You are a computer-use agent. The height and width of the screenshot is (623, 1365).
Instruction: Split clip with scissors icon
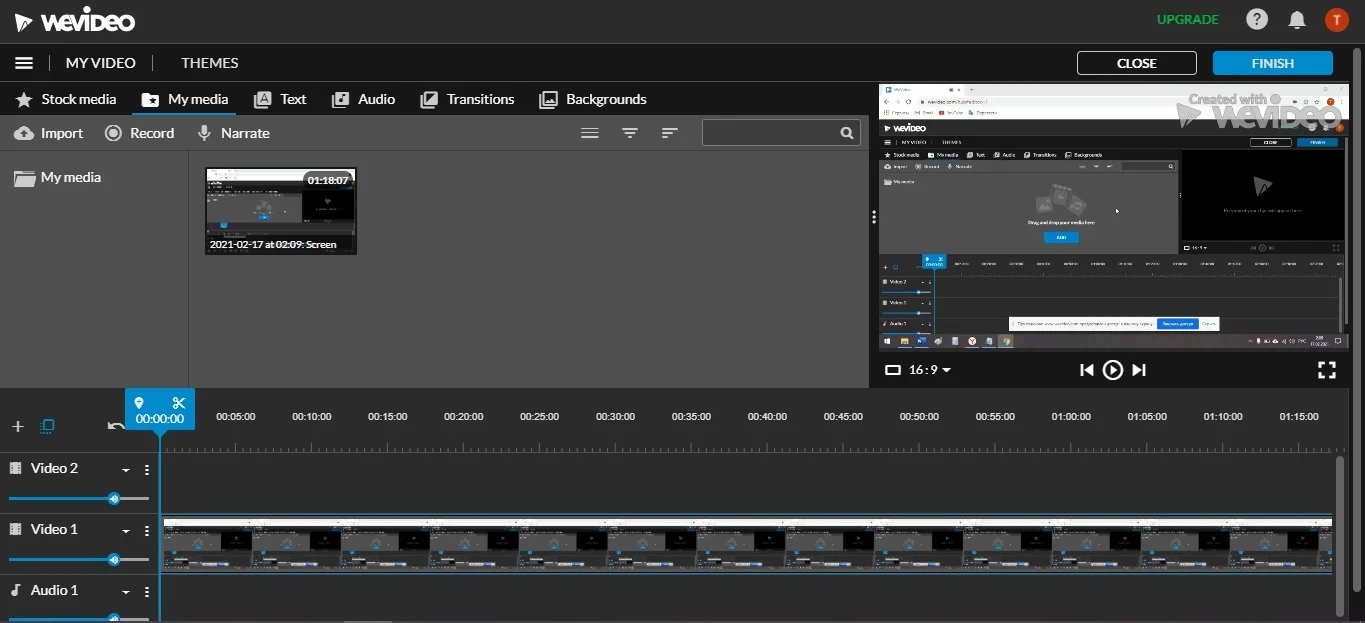coord(179,403)
